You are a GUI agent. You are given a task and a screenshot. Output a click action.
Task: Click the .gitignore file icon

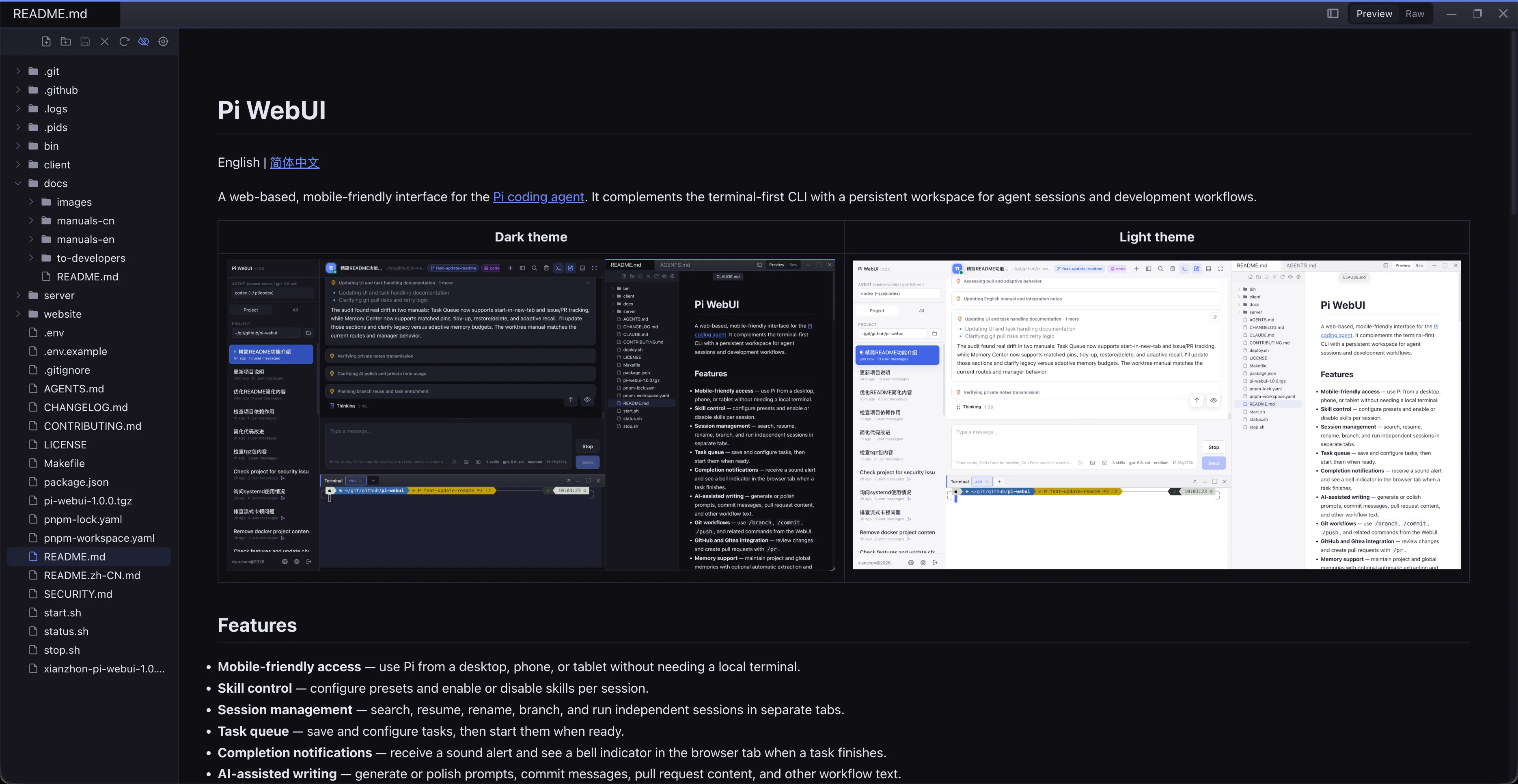click(x=34, y=370)
